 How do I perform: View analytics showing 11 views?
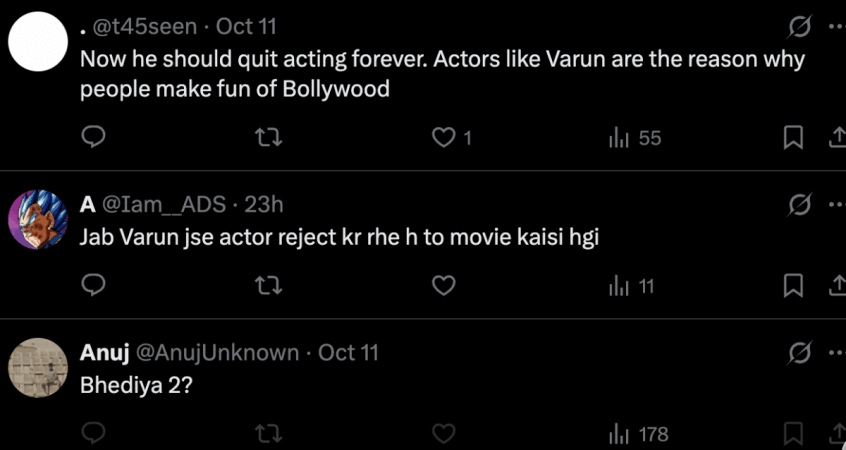pyautogui.click(x=631, y=286)
